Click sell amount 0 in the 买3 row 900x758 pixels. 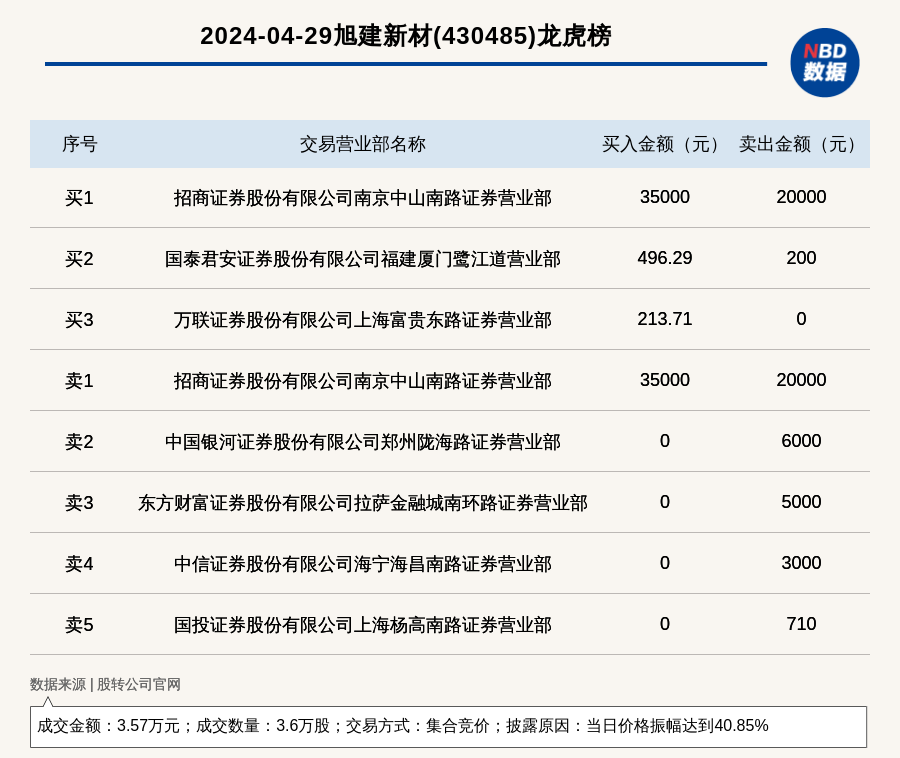(801, 318)
